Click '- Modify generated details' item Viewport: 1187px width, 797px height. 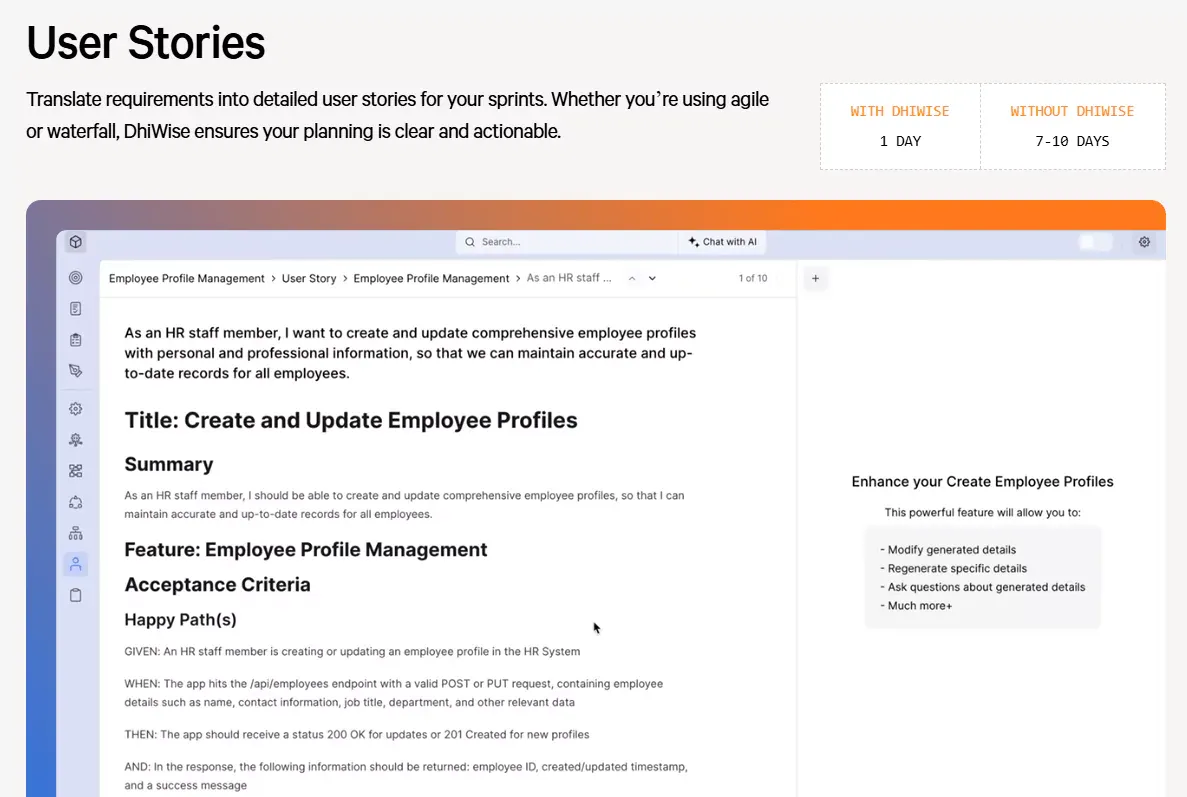tap(948, 549)
